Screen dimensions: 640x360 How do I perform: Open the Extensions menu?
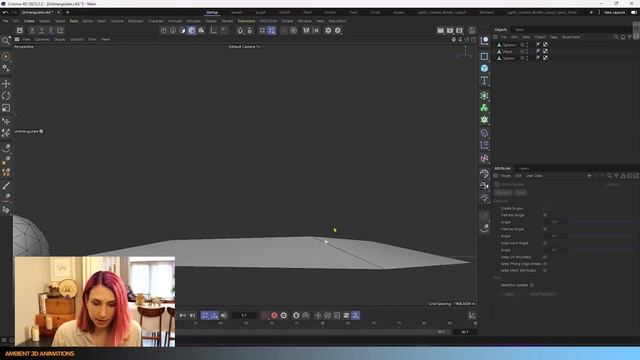[x=246, y=21]
